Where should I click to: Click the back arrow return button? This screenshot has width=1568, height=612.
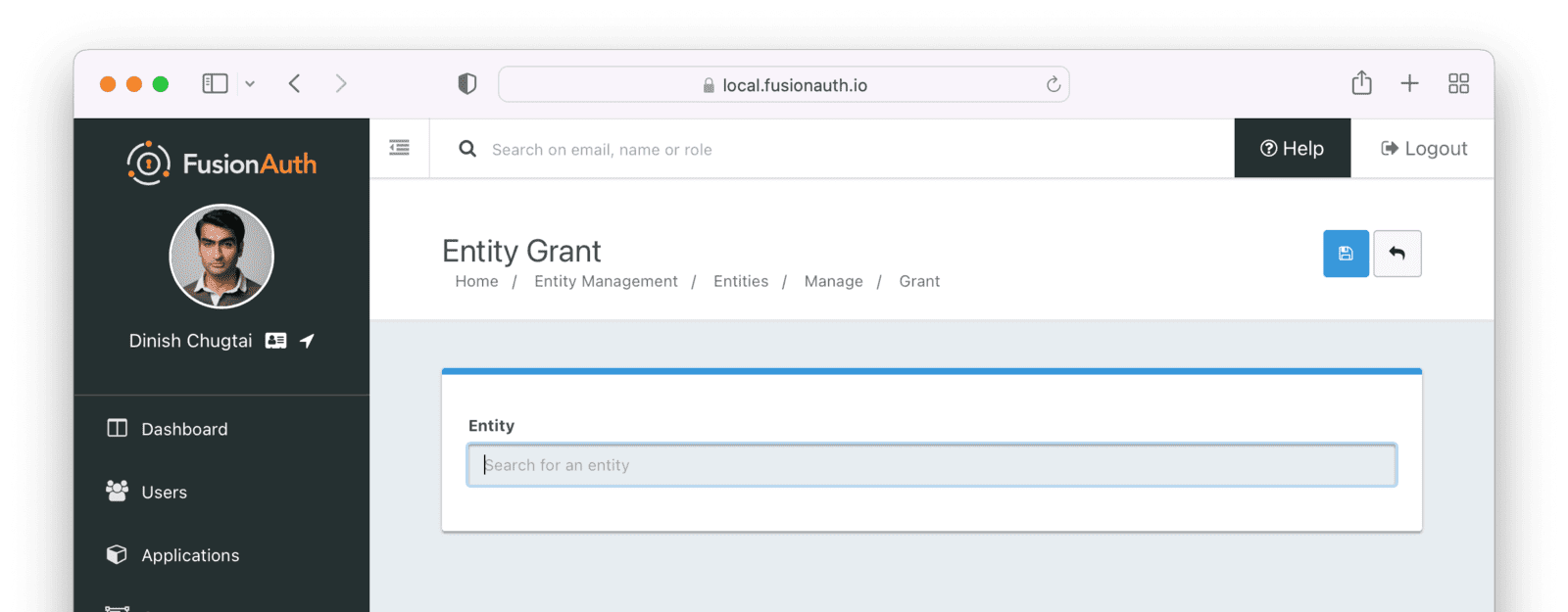[x=1396, y=254]
